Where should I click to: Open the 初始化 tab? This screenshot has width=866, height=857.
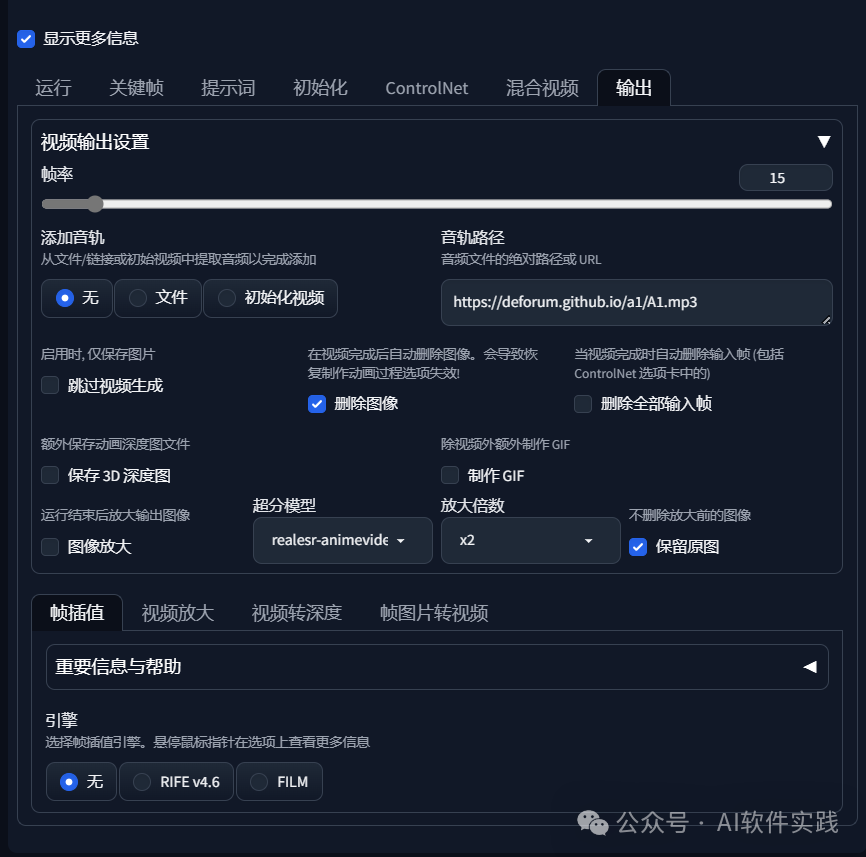pos(320,88)
